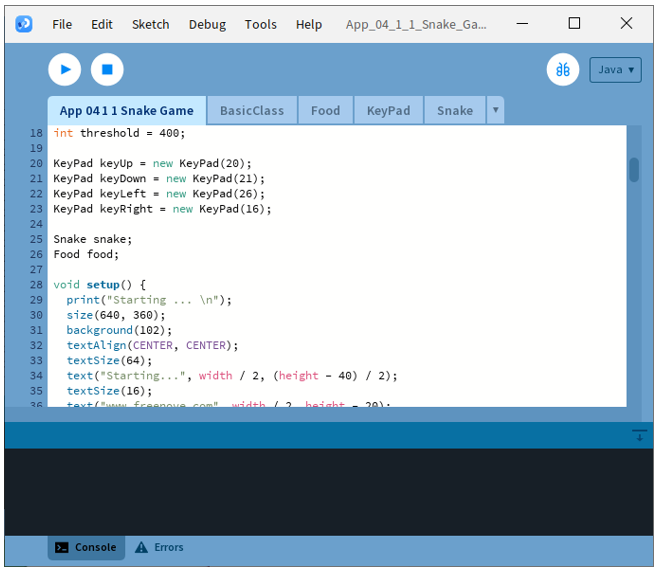Click the 'KeyPad keyUp = new KeyPad(20);' line

coord(152,164)
